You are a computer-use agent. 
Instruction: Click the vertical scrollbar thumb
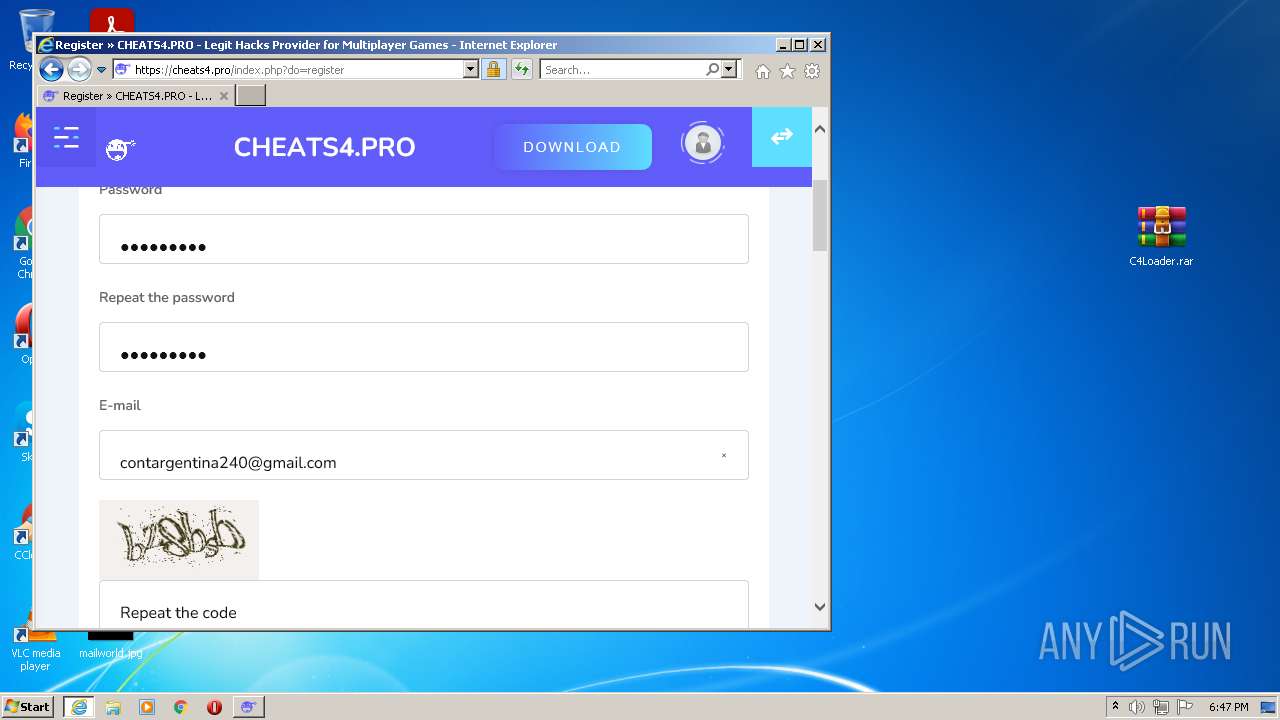[820, 216]
